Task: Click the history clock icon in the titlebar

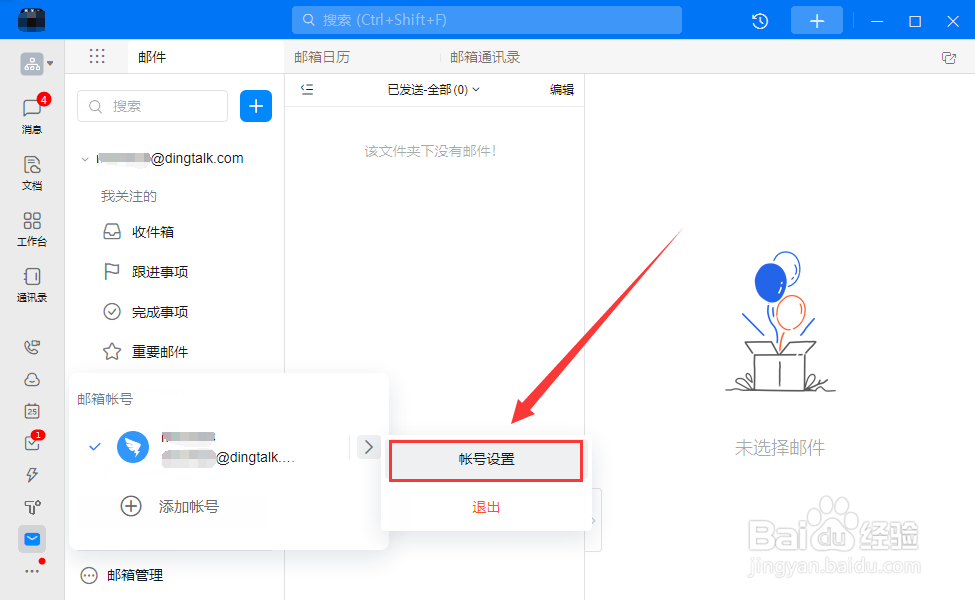Action: [759, 20]
